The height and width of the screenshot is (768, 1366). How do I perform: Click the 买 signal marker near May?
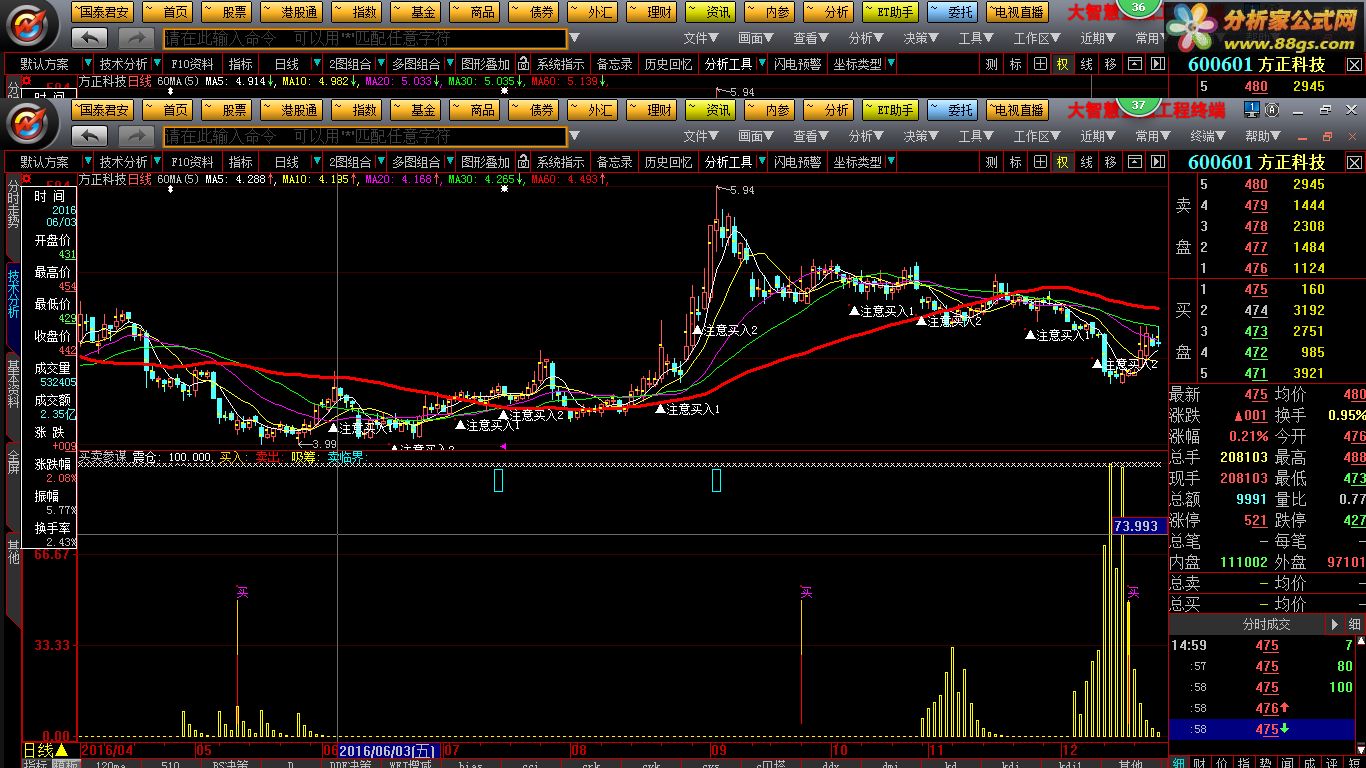pos(242,592)
